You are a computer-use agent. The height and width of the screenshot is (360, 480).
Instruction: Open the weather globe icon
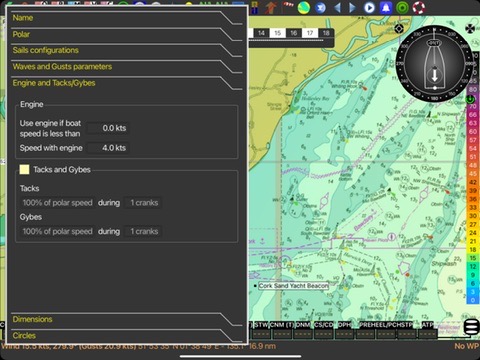pos(303,8)
